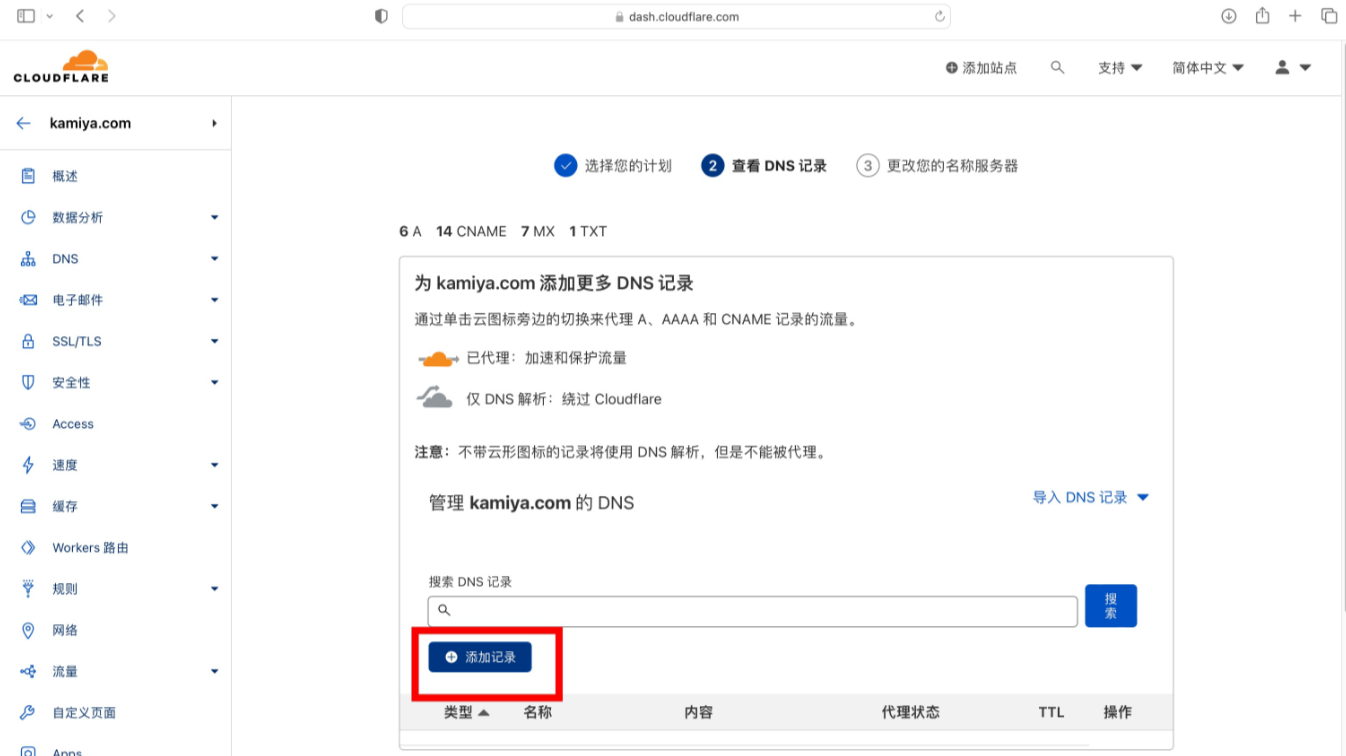Click the 代理状态 column header
This screenshot has height=756, width=1346.
[x=910, y=712]
